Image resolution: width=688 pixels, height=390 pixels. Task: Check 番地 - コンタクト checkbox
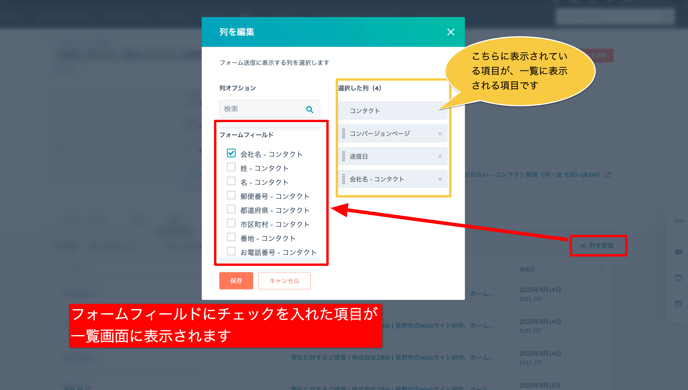(x=231, y=237)
